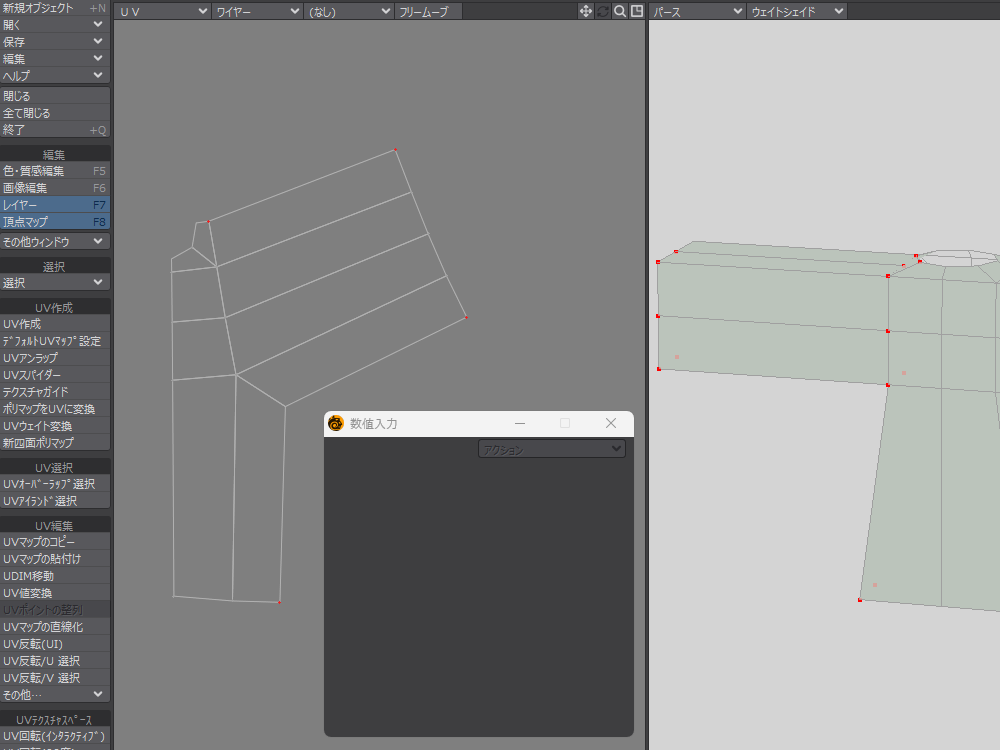Open the パース view type dropdown
This screenshot has height=750, width=1000.
697,11
